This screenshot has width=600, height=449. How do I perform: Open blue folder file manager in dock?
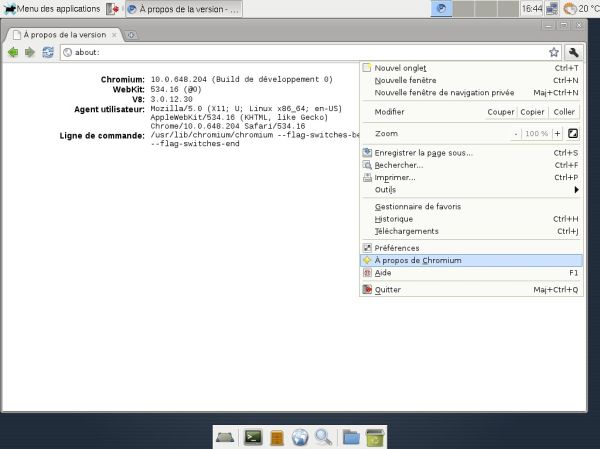351,438
